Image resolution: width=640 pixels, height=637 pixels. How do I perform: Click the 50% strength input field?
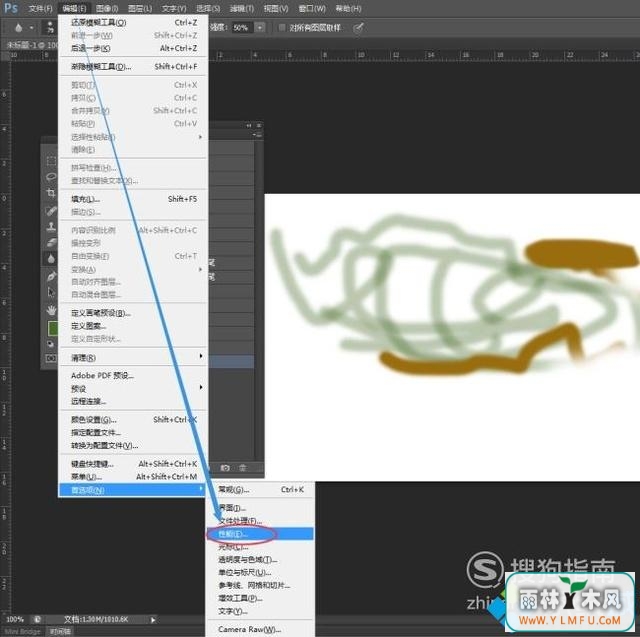tap(242, 27)
